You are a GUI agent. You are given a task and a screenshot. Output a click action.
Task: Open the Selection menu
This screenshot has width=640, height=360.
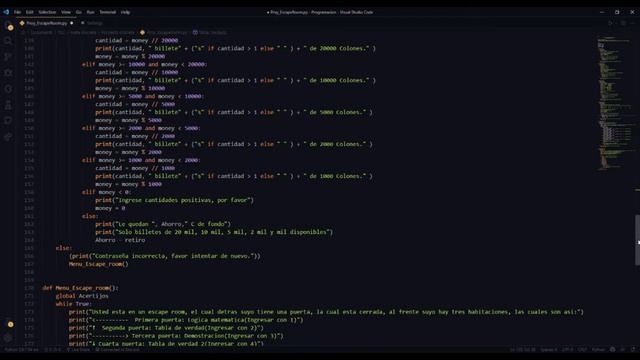tap(47, 12)
